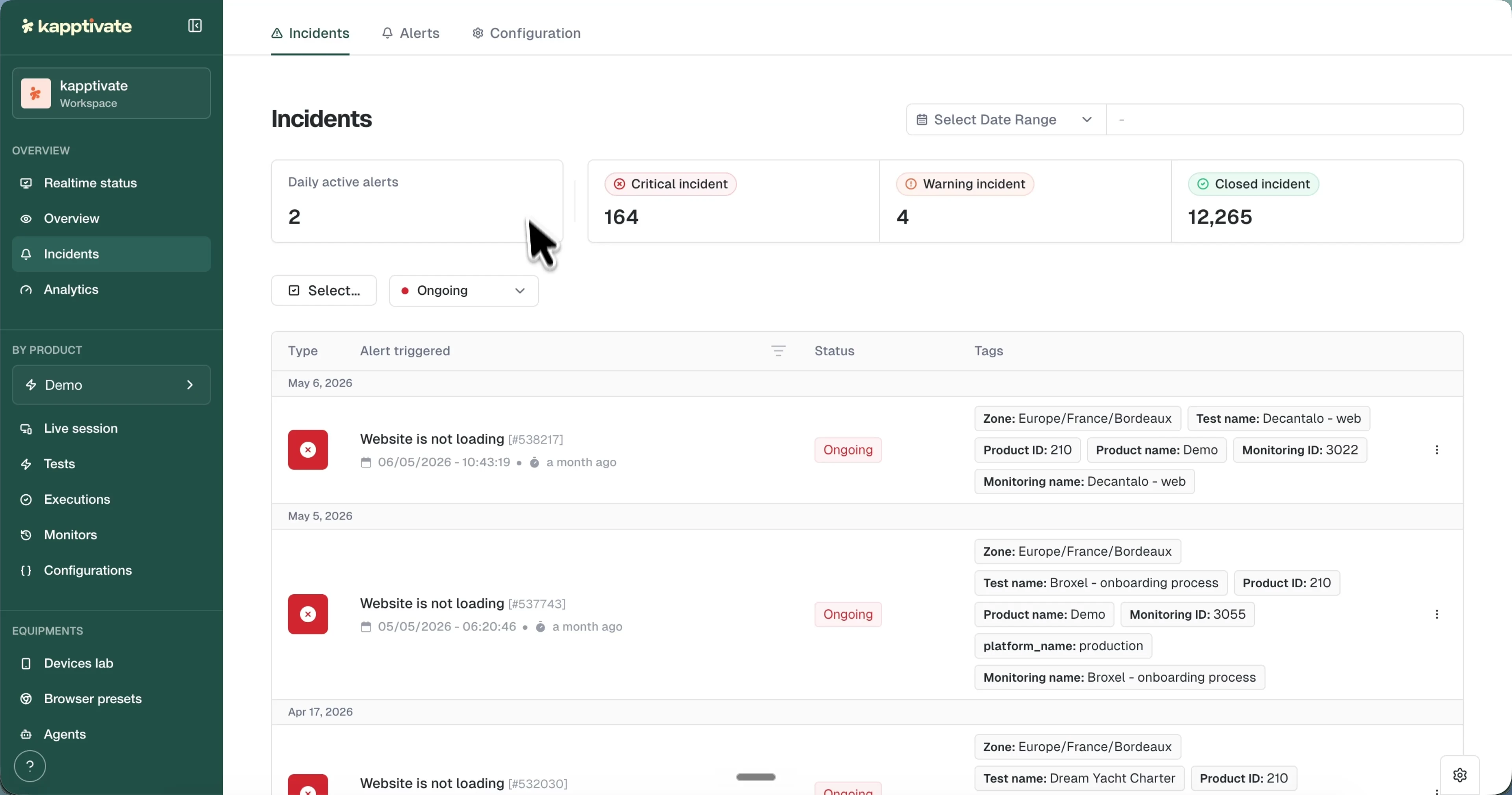
Task: Open Realtime status page
Action: point(111,183)
